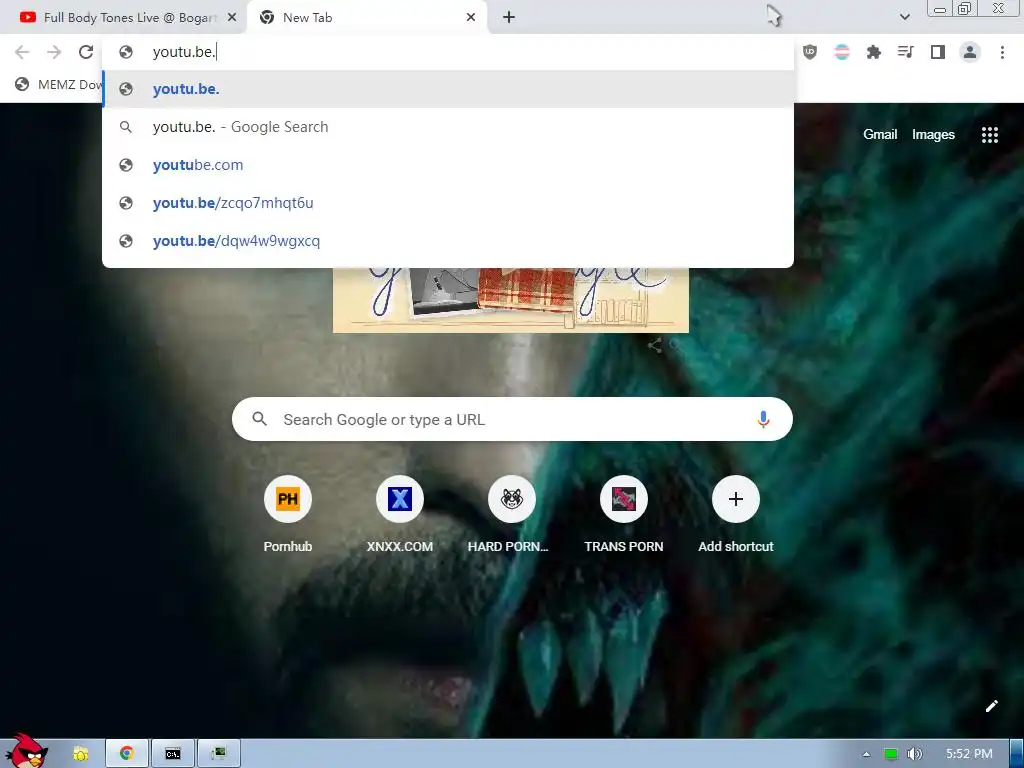Start voice search with microphone icon
The width and height of the screenshot is (1024, 768).
click(763, 419)
